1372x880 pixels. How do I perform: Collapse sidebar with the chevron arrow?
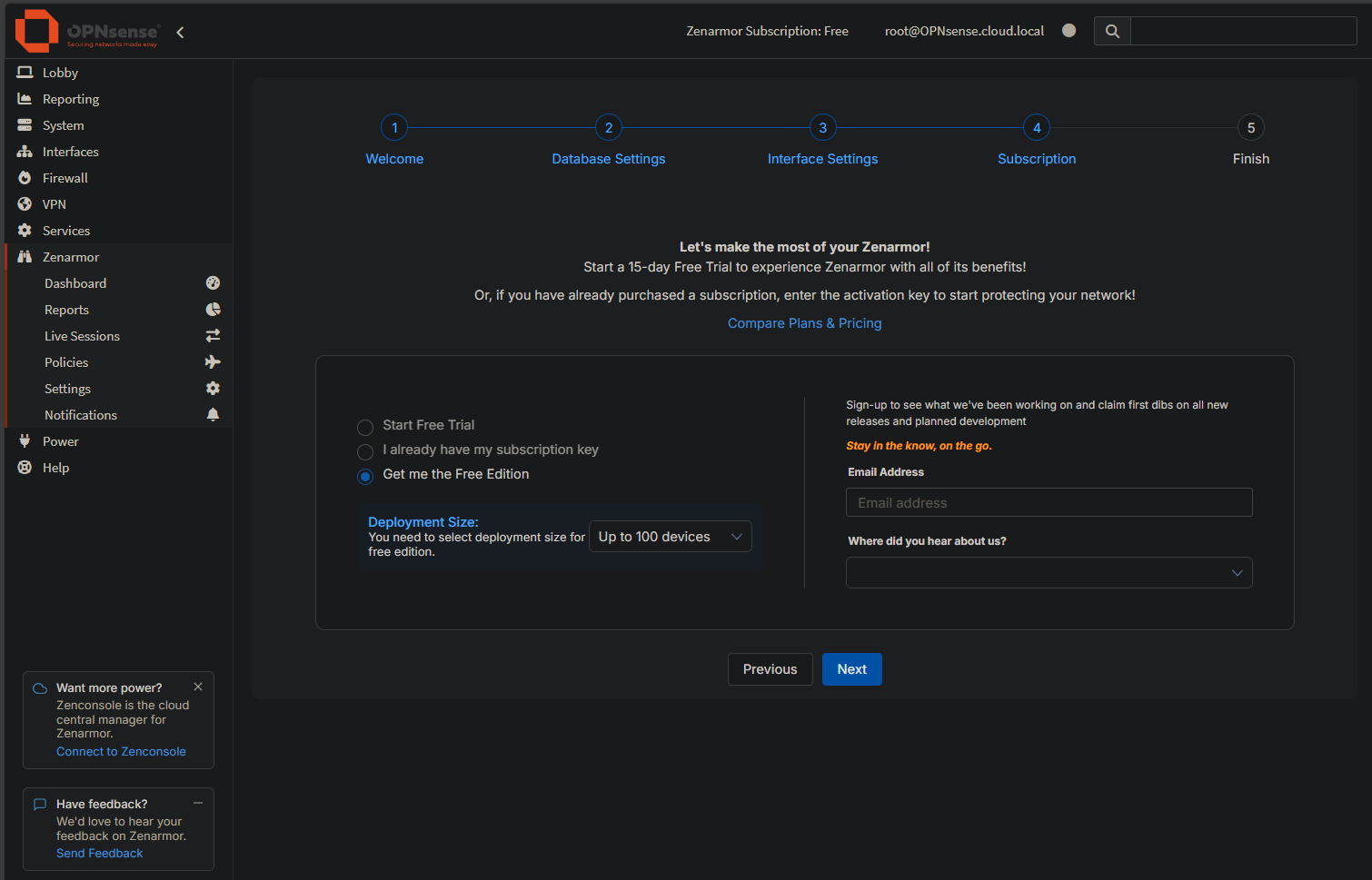click(x=180, y=33)
